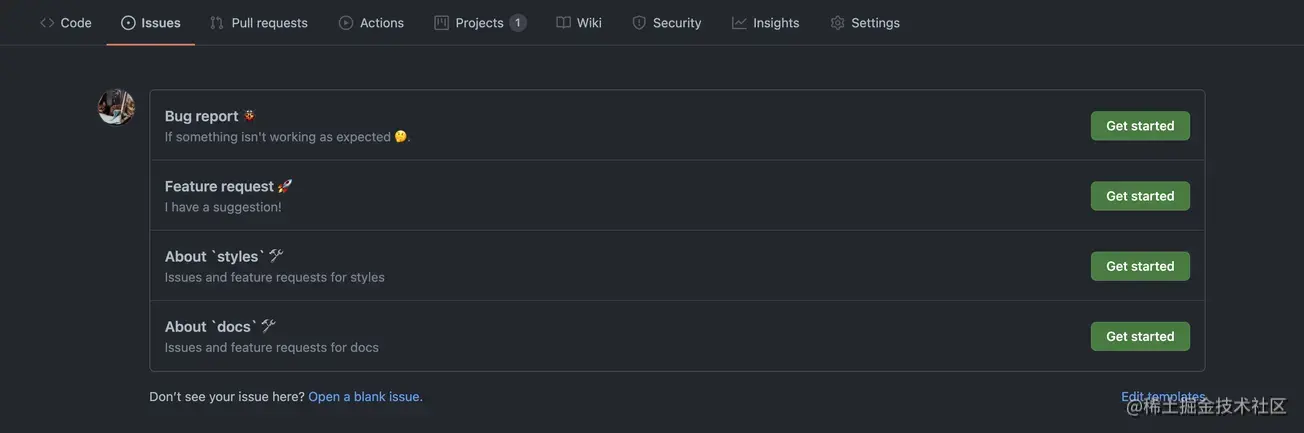Viewport: 1304px width, 433px height.
Task: Open the Pull requests tab
Action: [259, 23]
